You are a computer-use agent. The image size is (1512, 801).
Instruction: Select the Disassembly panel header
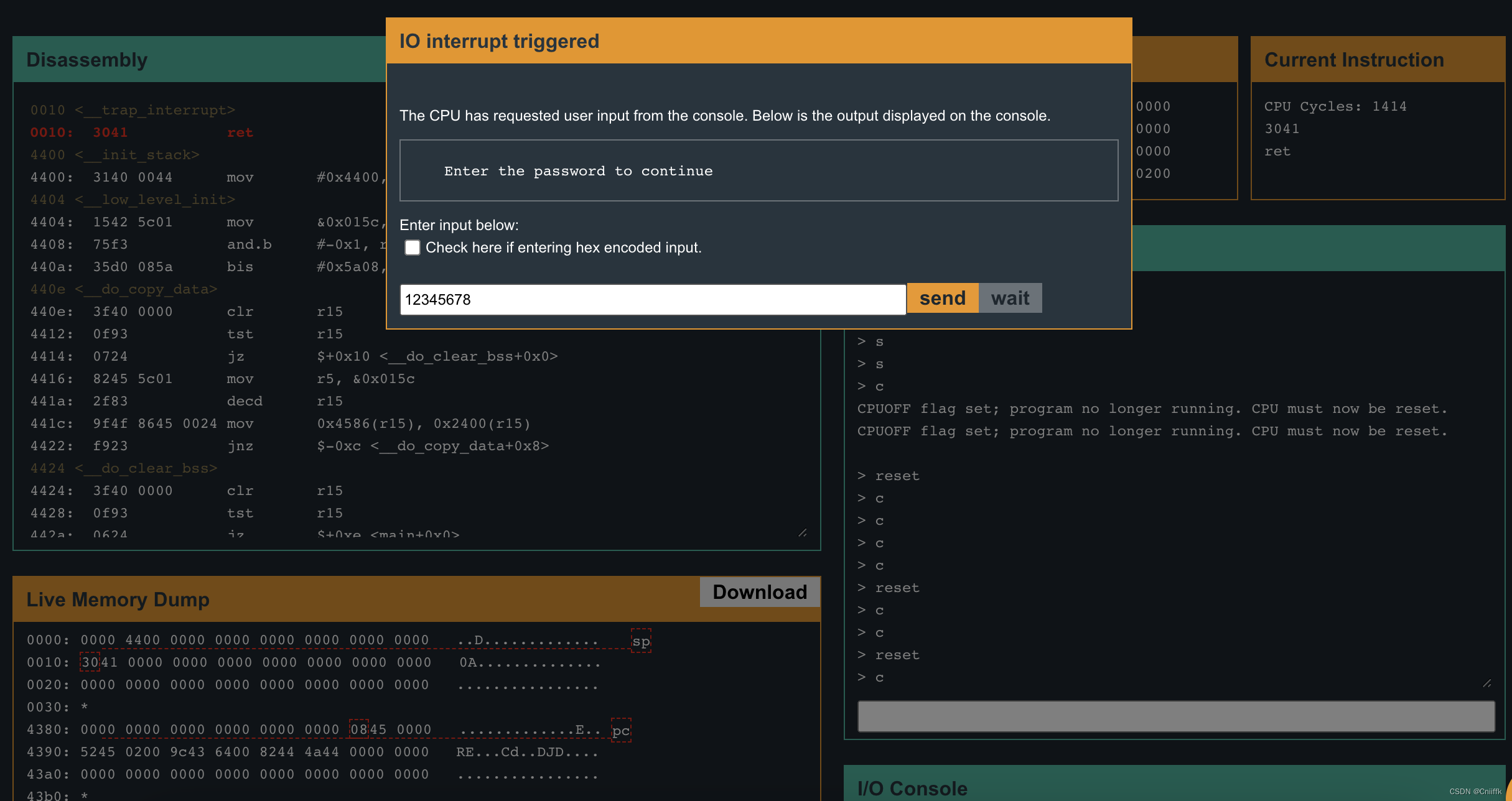tap(199, 60)
